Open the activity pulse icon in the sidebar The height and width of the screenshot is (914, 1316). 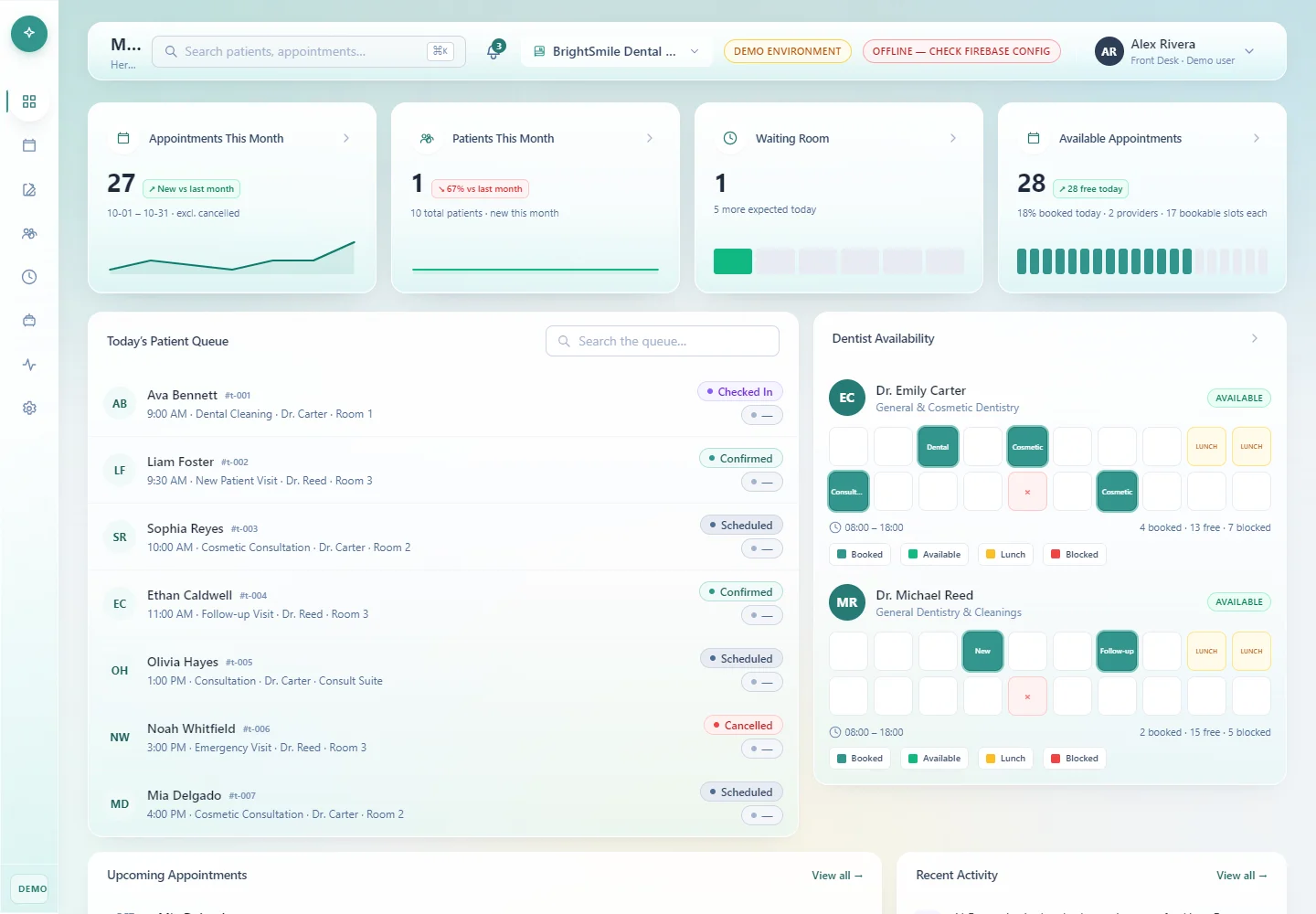(x=29, y=365)
